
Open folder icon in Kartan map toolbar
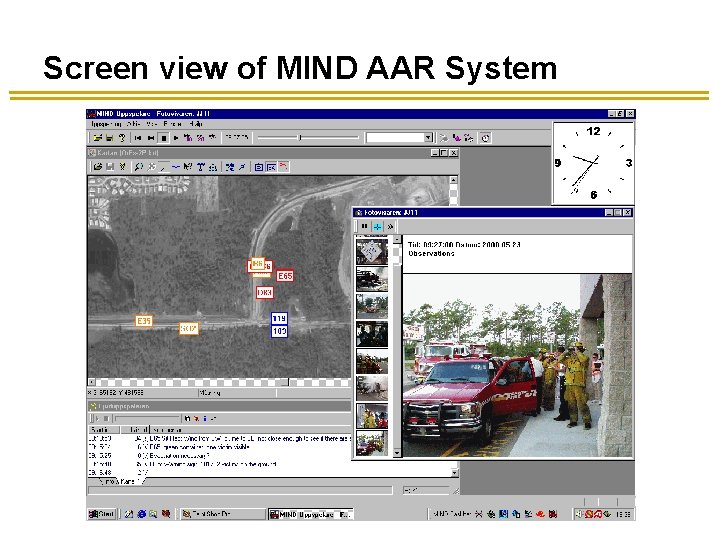click(97, 167)
